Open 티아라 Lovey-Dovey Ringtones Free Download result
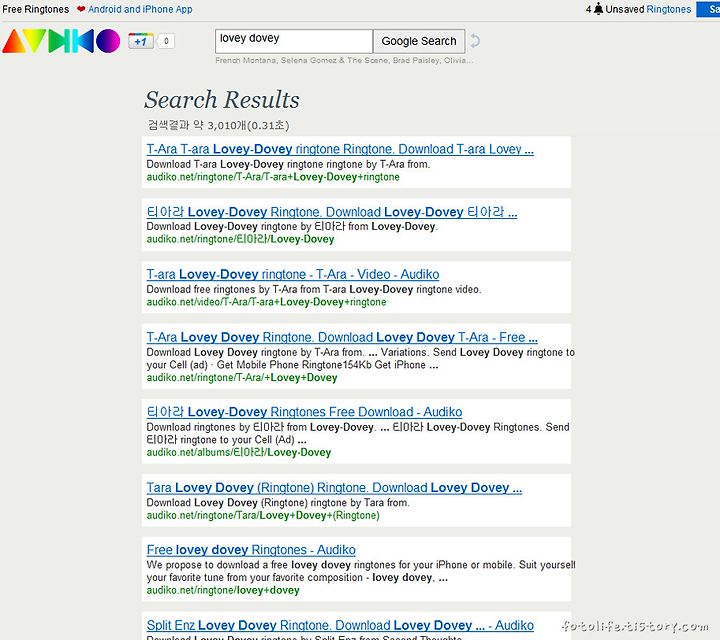 click(x=304, y=412)
